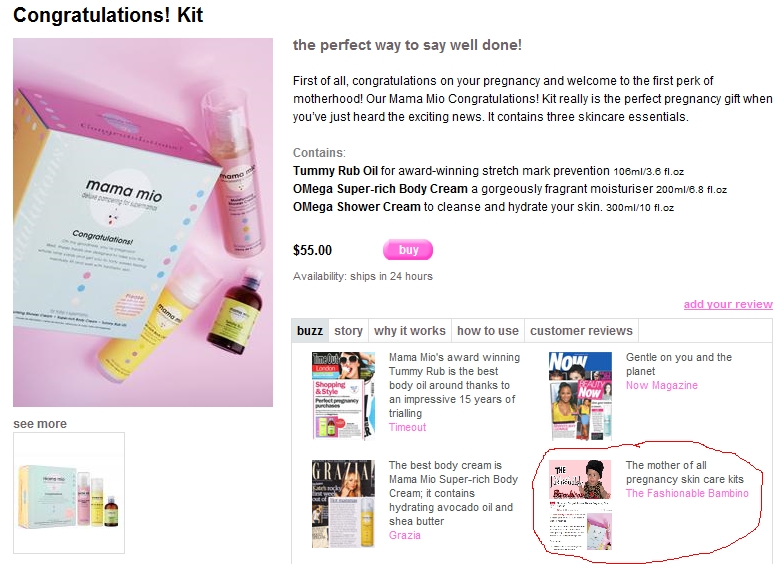Click the OMega Shower Cream product name
782x564 pixels.
357,207
